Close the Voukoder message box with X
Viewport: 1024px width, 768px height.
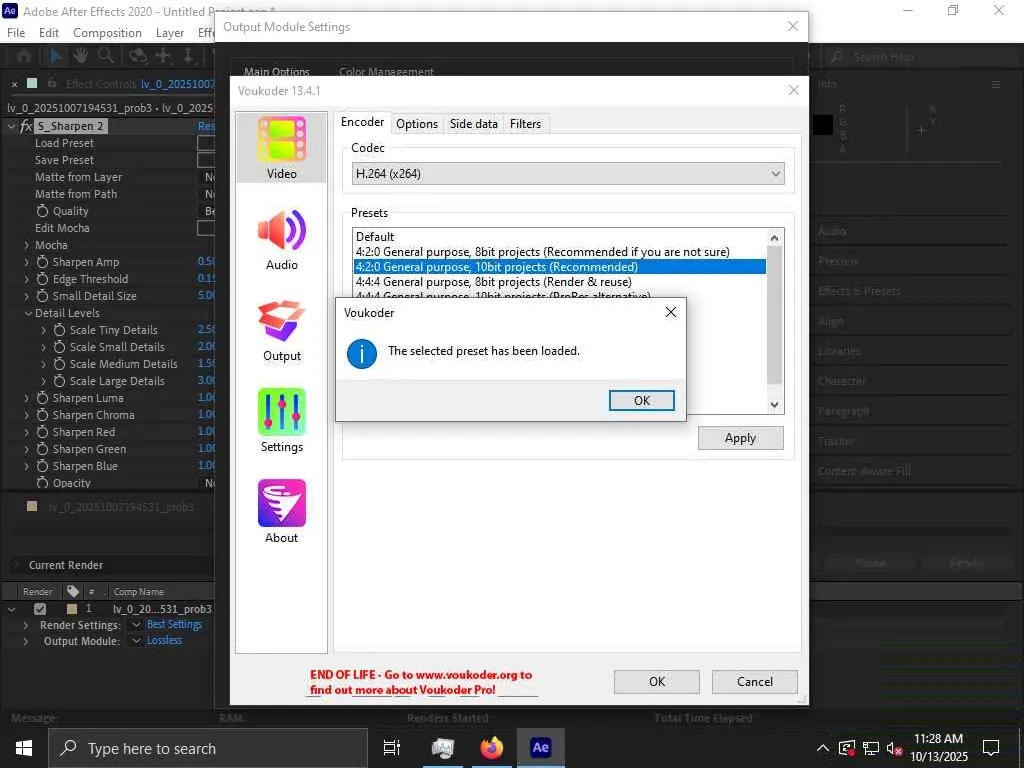(x=671, y=312)
